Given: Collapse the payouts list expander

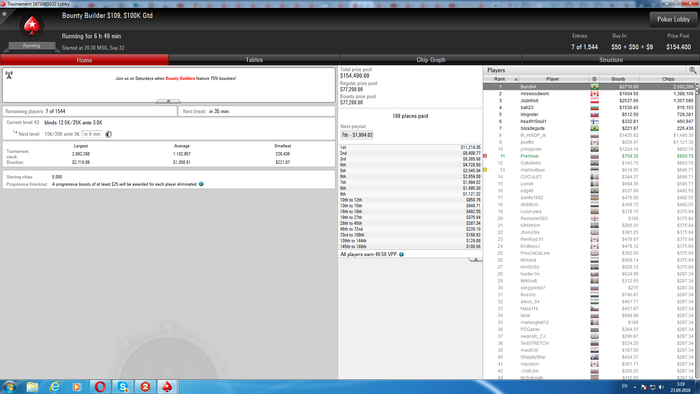Looking at the screenshot, I should click(475, 259).
